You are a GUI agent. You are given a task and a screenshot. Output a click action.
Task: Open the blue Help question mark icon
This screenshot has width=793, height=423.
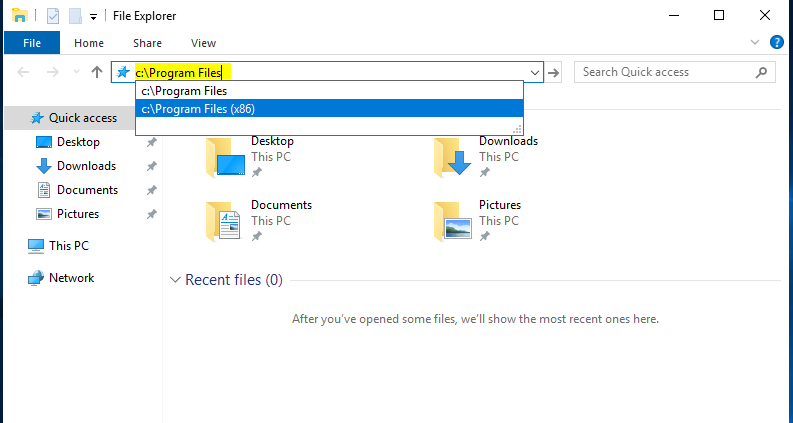tap(777, 42)
